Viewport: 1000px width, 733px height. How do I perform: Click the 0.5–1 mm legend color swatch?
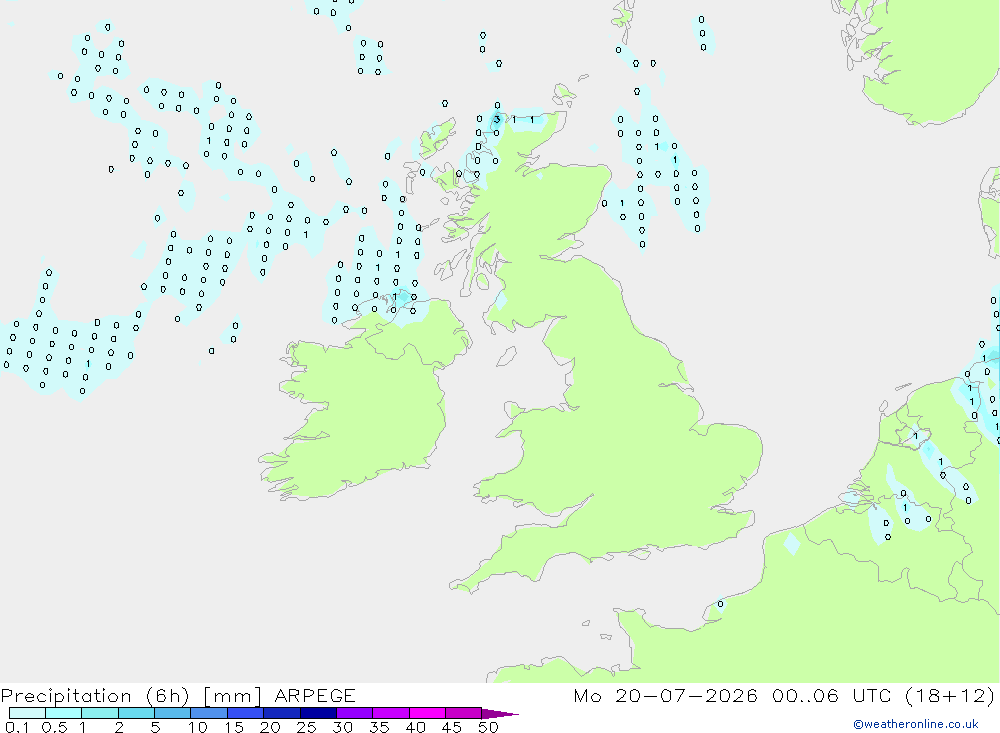(x=64, y=713)
